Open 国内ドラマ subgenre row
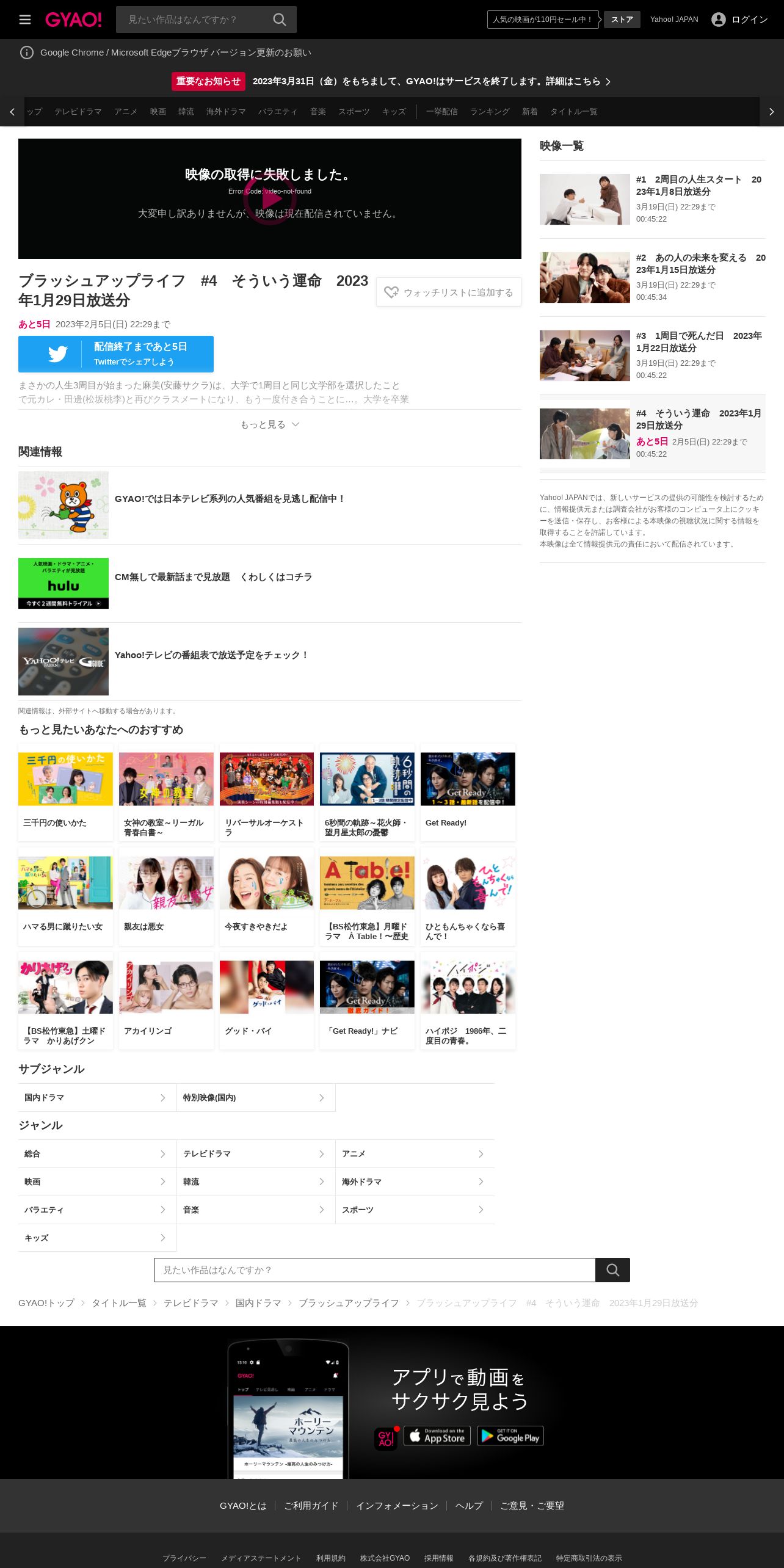This screenshot has height=1568, width=784. coord(97,1097)
